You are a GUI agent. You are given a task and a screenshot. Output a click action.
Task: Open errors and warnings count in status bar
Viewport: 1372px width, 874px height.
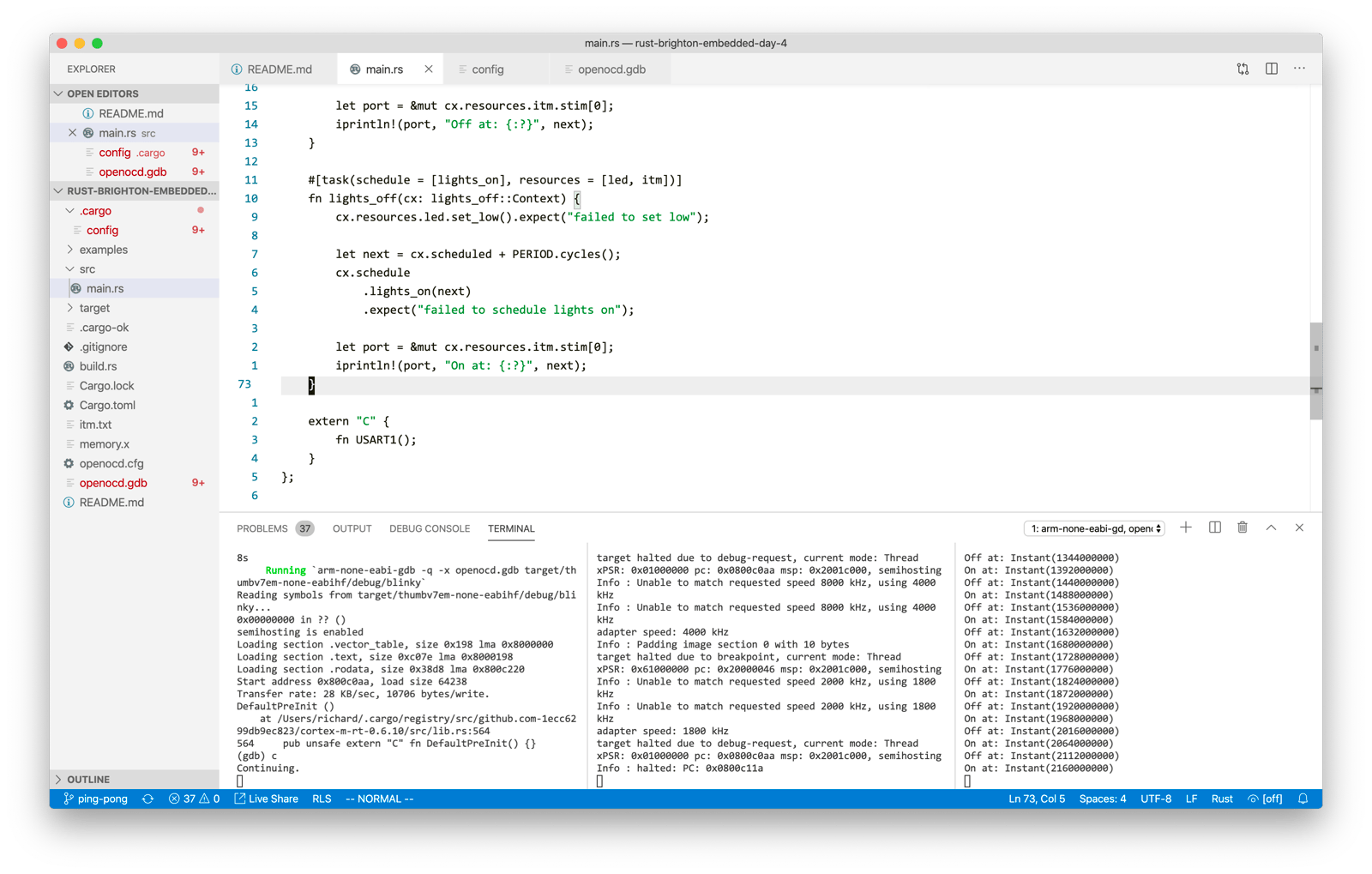pyautogui.click(x=194, y=799)
